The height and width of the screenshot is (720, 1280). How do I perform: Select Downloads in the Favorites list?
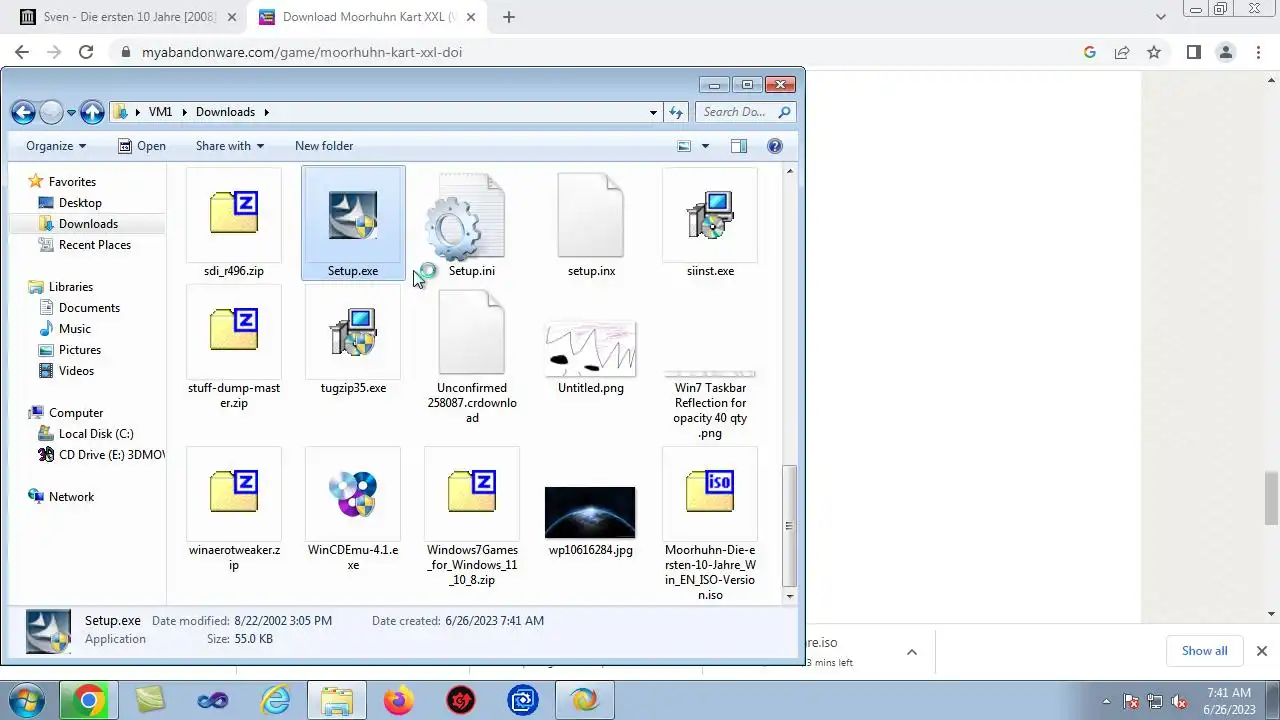pyautogui.click(x=88, y=224)
